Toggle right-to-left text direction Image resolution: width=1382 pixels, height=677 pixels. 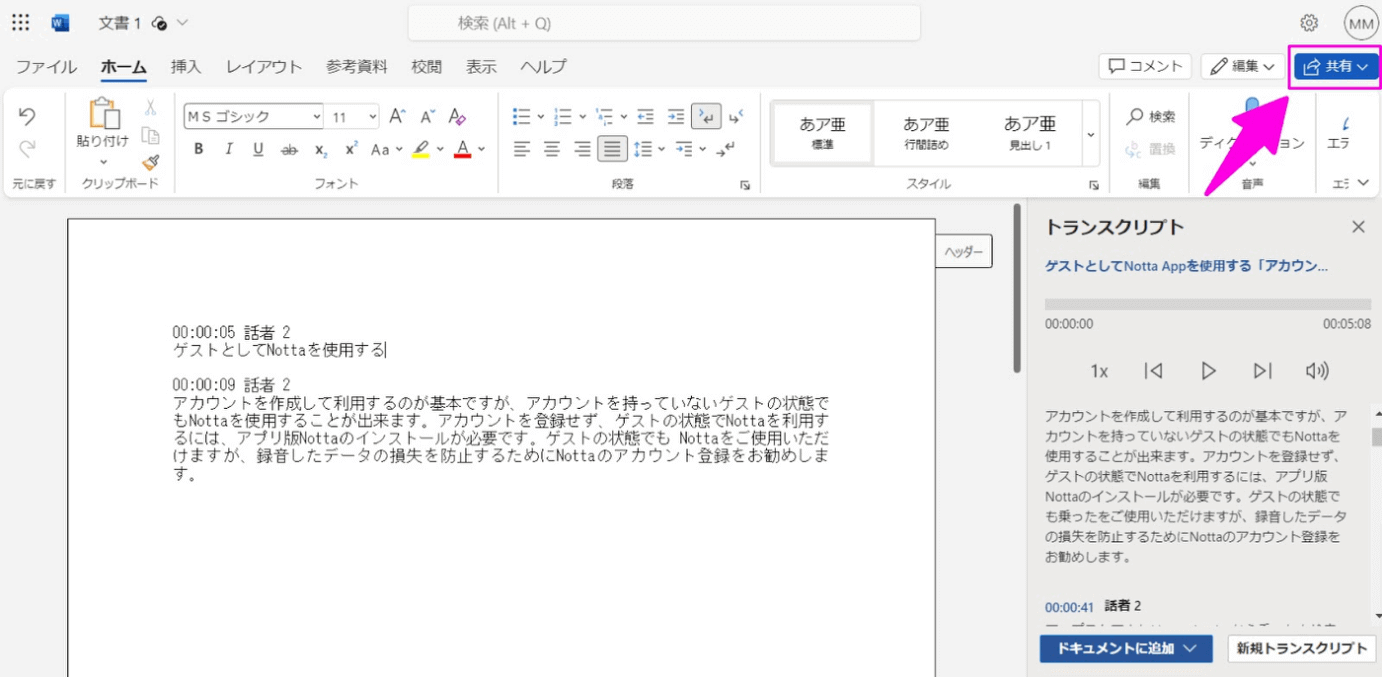[x=736, y=117]
